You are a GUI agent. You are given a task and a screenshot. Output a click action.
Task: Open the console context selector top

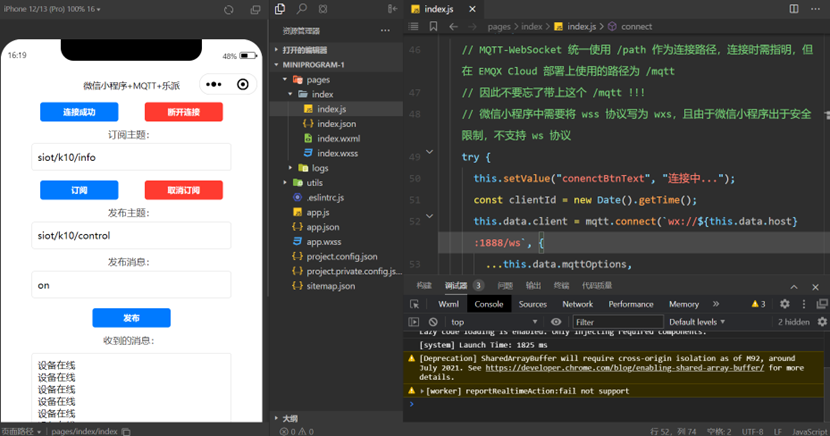(x=494, y=322)
